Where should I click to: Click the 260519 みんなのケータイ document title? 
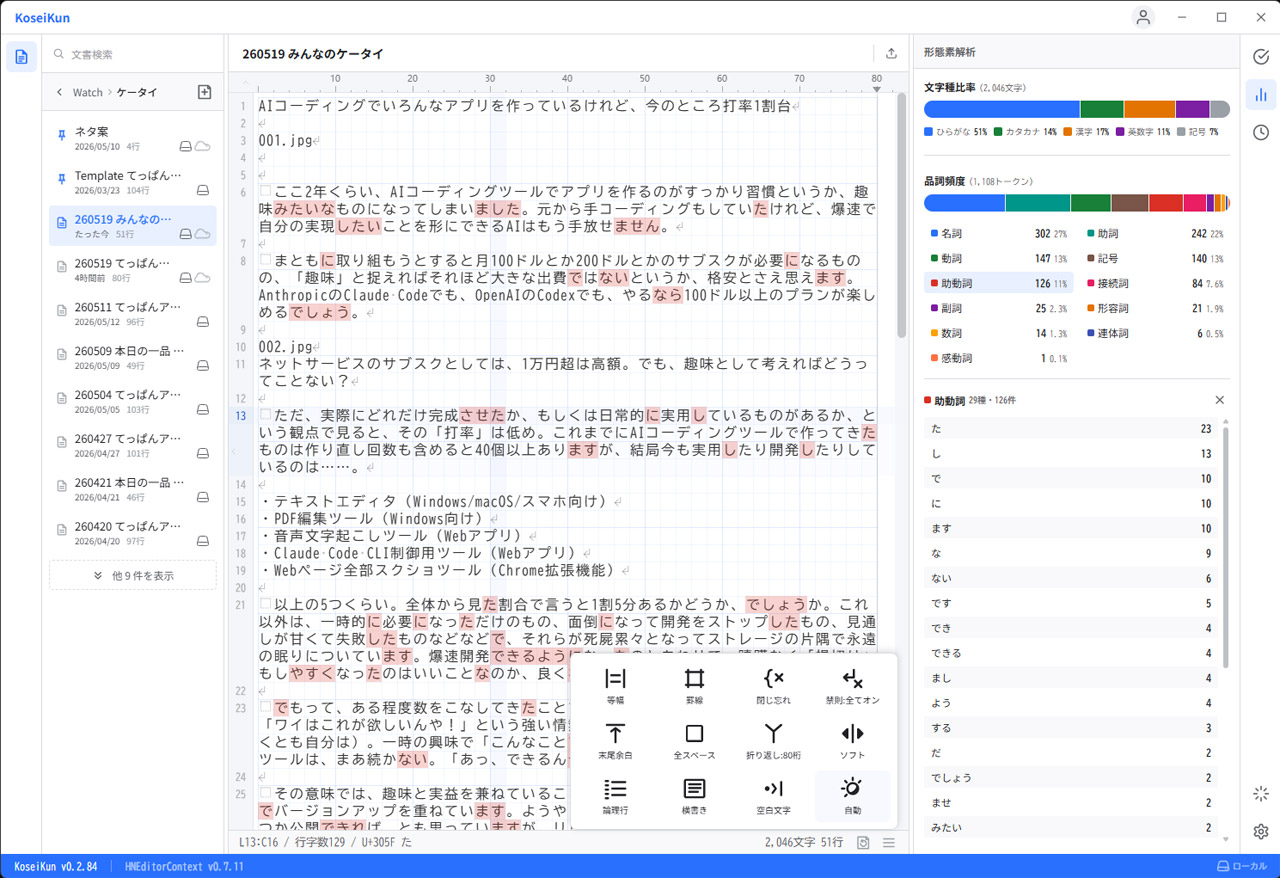coord(313,54)
